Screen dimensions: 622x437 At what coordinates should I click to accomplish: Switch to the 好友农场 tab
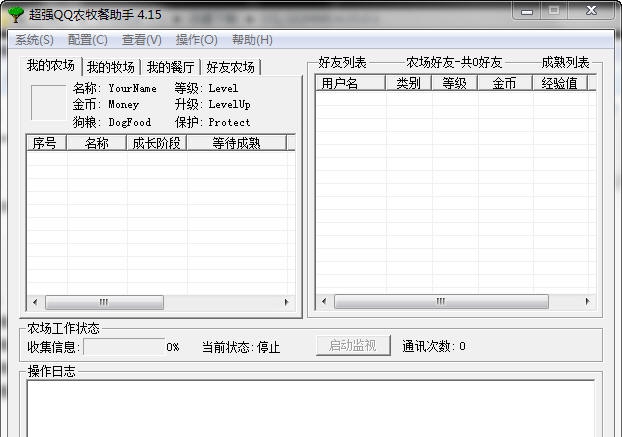tap(230, 67)
